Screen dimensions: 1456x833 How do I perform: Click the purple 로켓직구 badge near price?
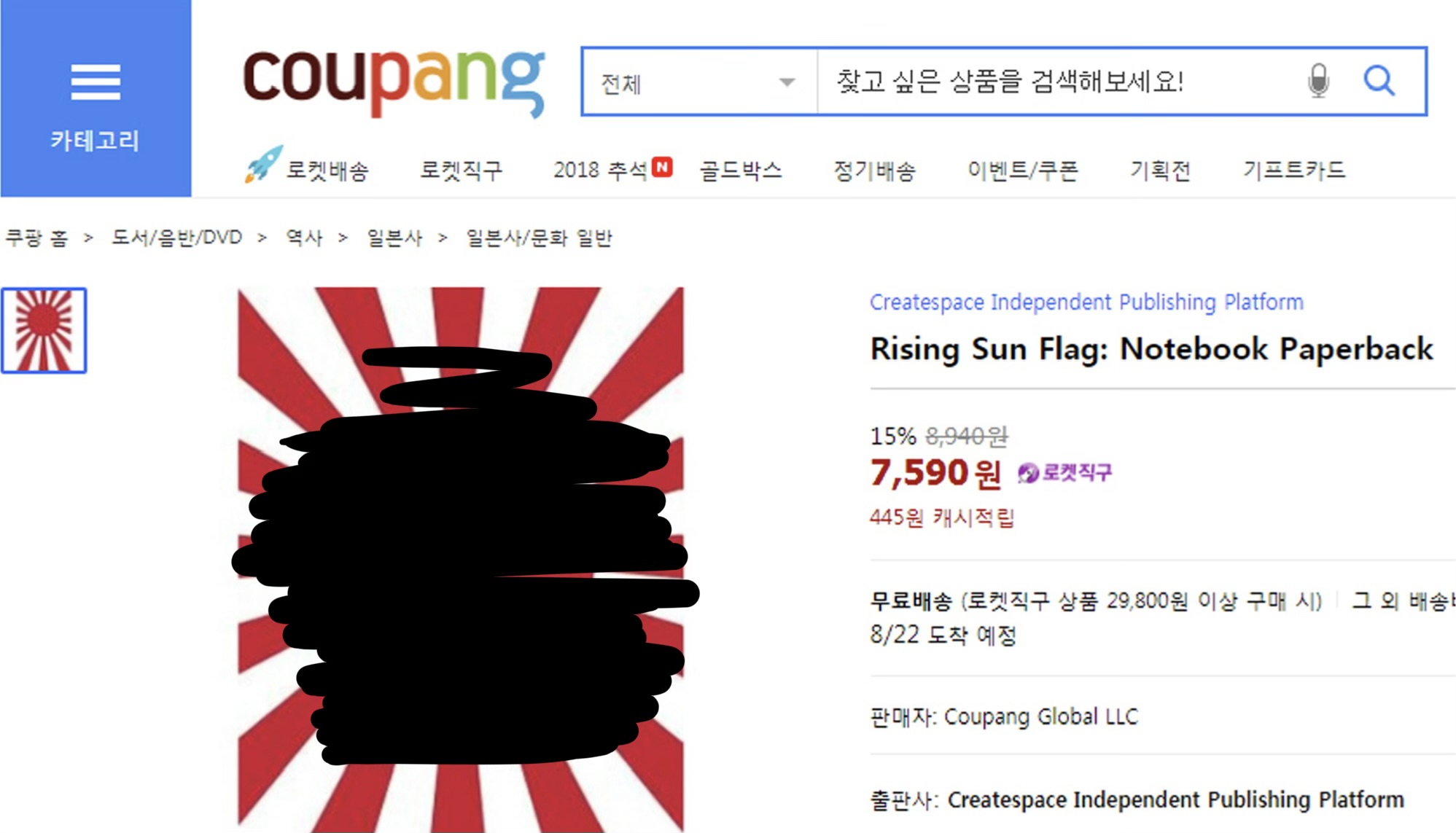(1064, 473)
